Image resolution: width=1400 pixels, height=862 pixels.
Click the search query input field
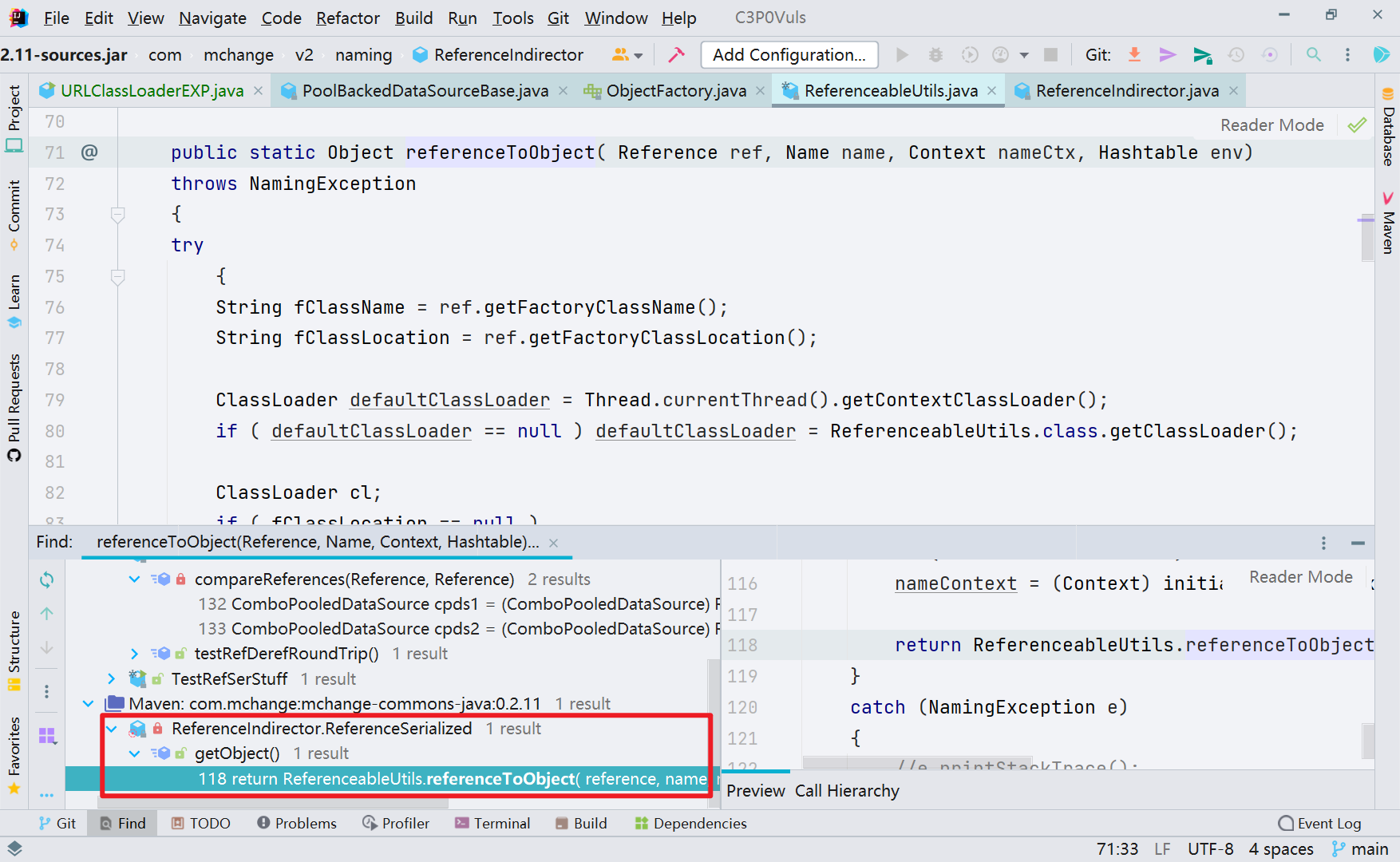click(x=319, y=541)
